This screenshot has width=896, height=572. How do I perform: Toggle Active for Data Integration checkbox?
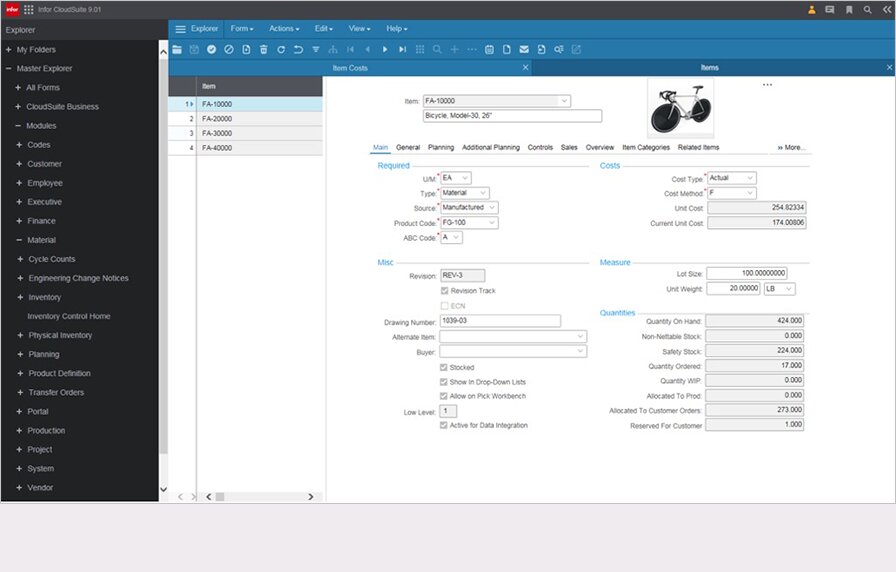[444, 425]
